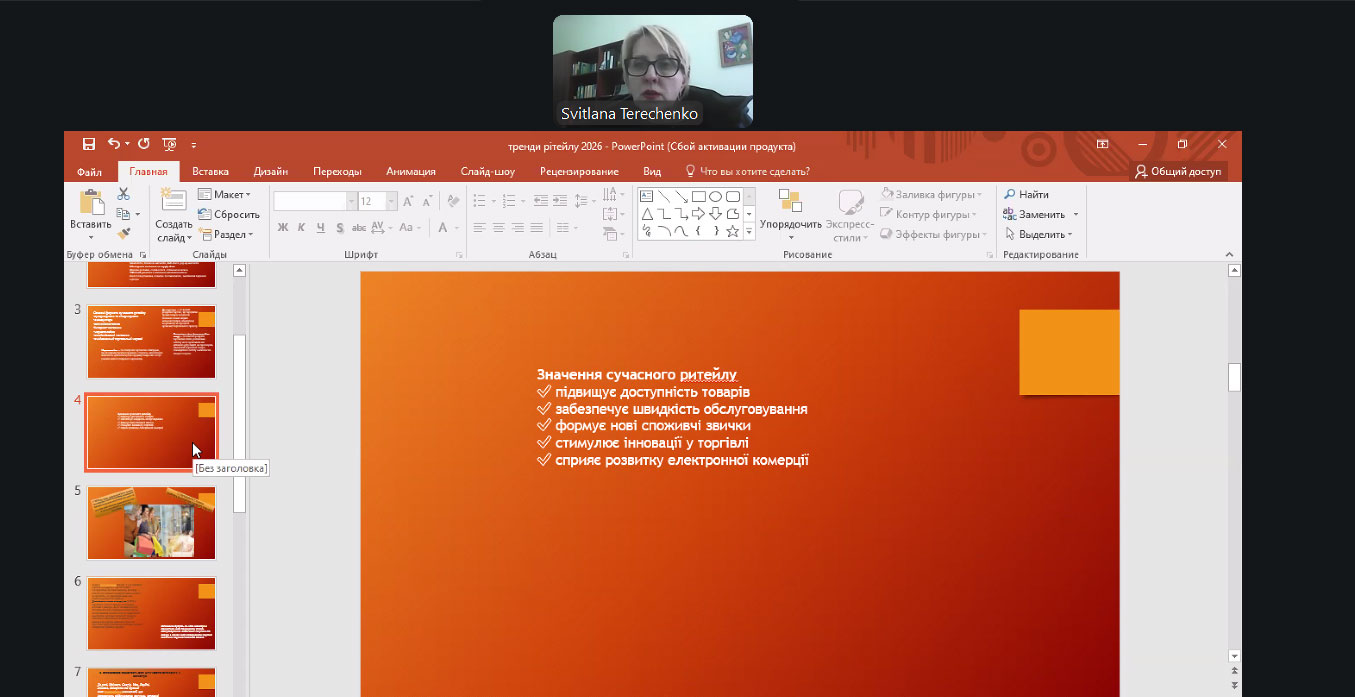This screenshot has height=697, width=1355.
Task: Click the Найти search button
Action: point(1027,195)
